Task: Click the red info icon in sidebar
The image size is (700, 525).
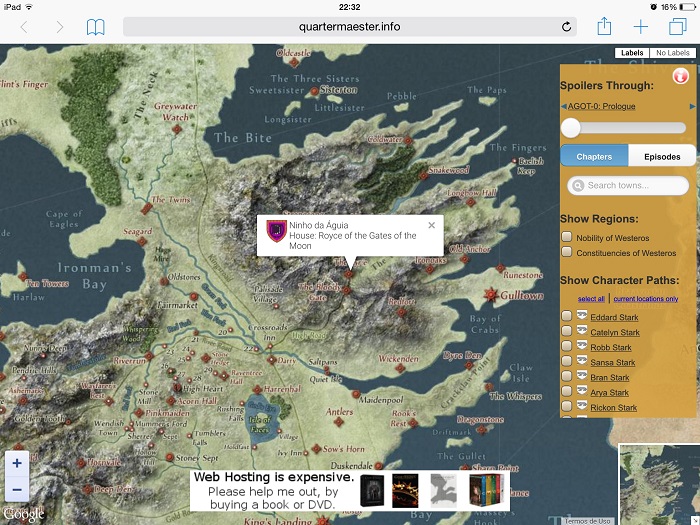Action: click(680, 75)
